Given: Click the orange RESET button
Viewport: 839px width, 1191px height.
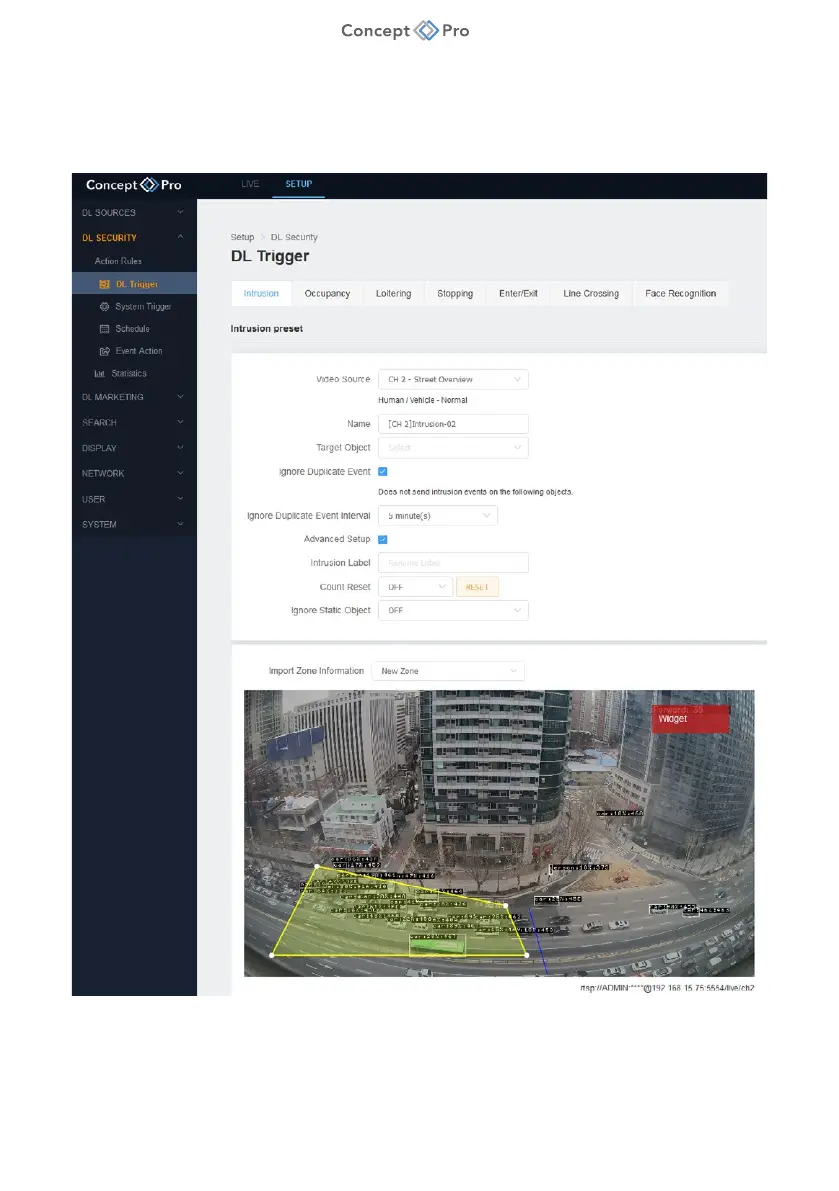Looking at the screenshot, I should (477, 587).
